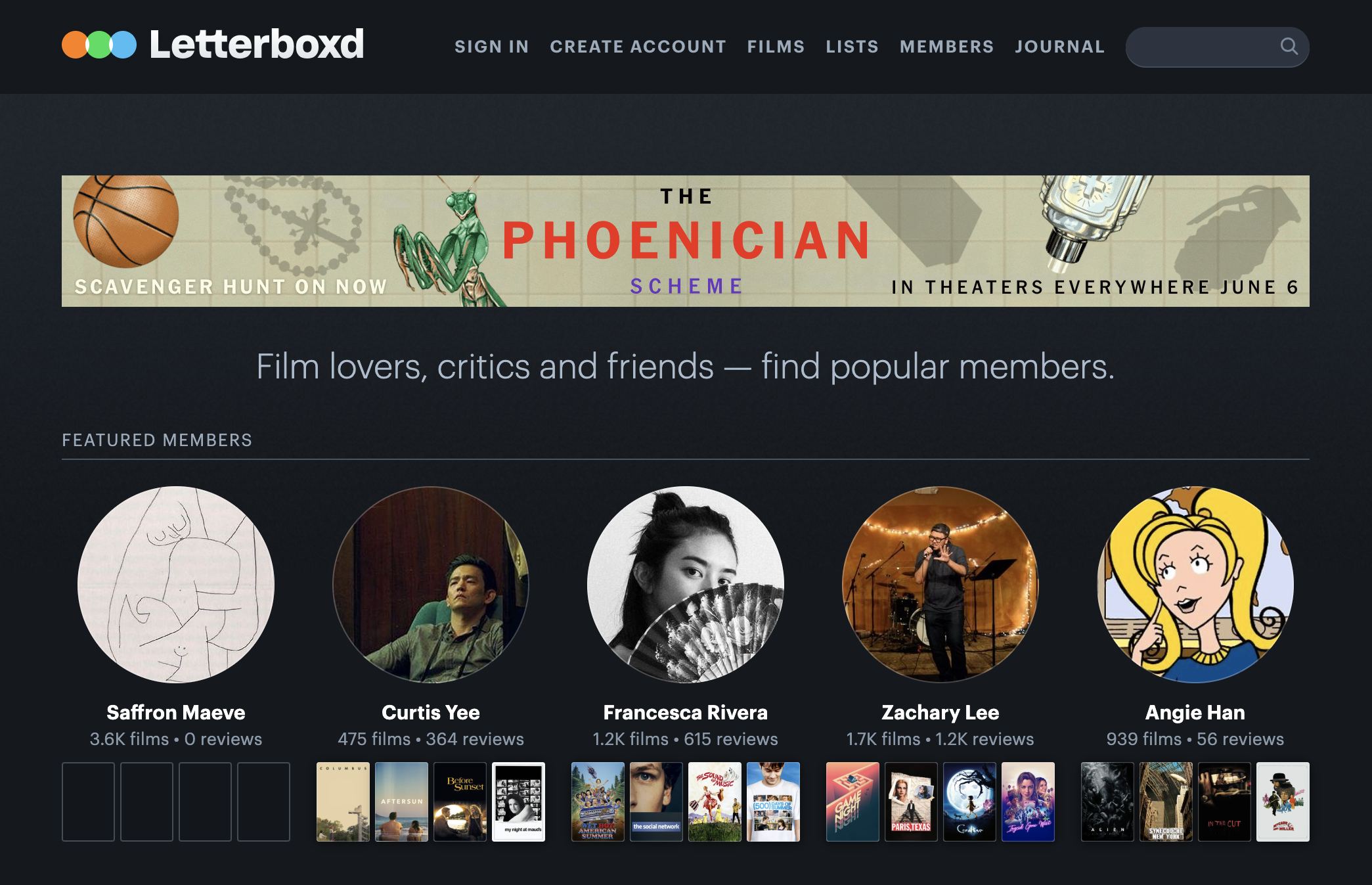Open The Phoenician Scheme banner ad
This screenshot has height=885, width=1372.
(x=685, y=241)
